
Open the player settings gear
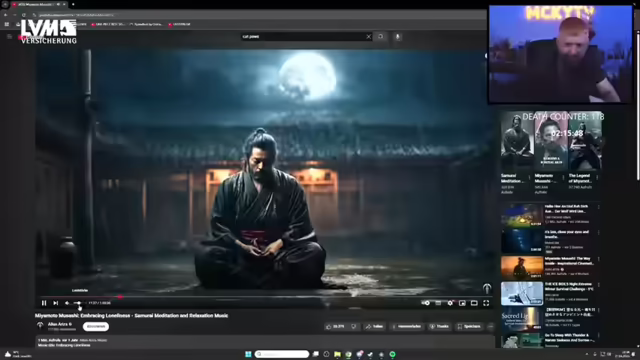[450, 303]
